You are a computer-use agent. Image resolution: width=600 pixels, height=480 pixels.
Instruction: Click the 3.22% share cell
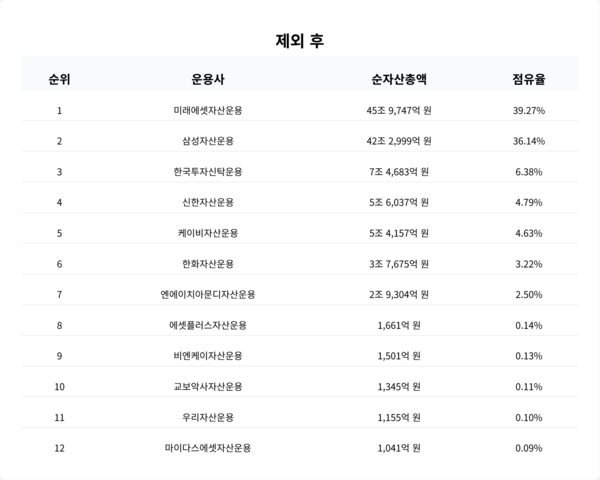tap(529, 264)
